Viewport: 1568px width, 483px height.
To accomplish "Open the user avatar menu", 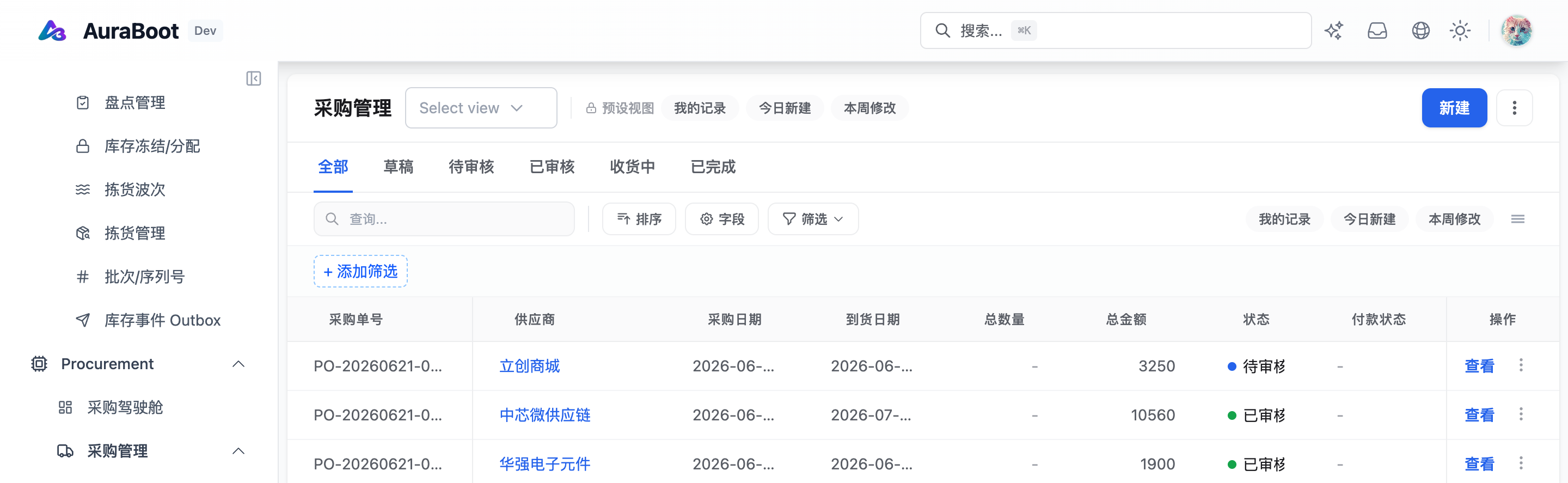I will click(x=1516, y=30).
